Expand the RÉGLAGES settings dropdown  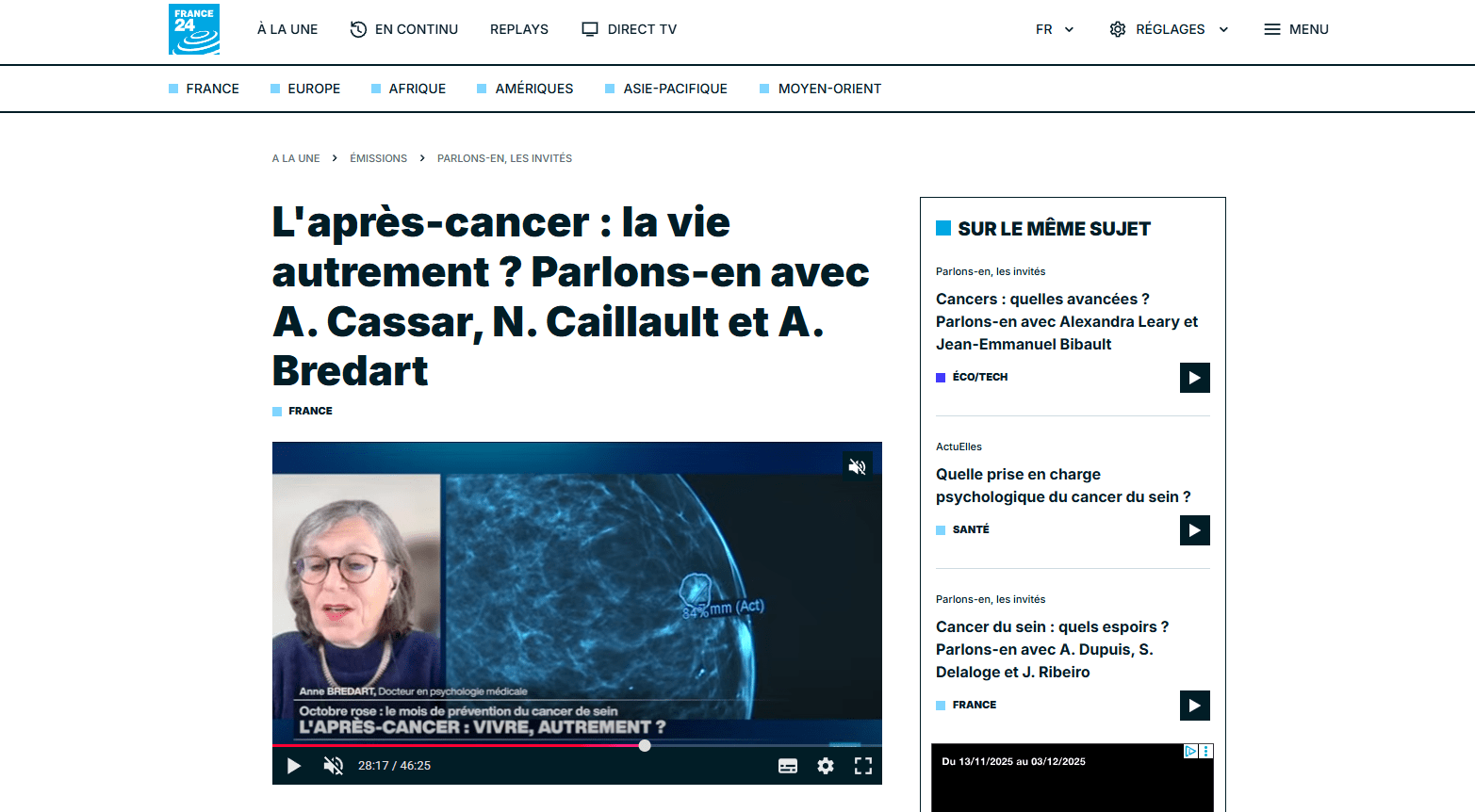(x=1169, y=29)
